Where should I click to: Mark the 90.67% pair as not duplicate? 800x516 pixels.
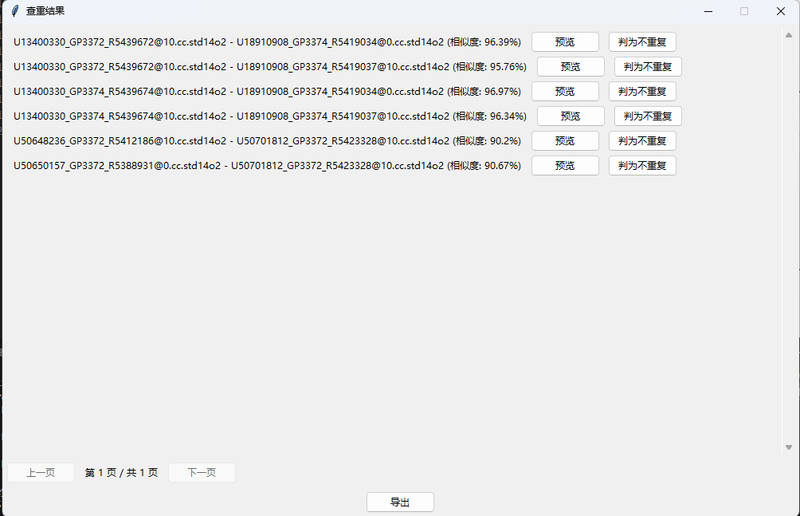642,166
